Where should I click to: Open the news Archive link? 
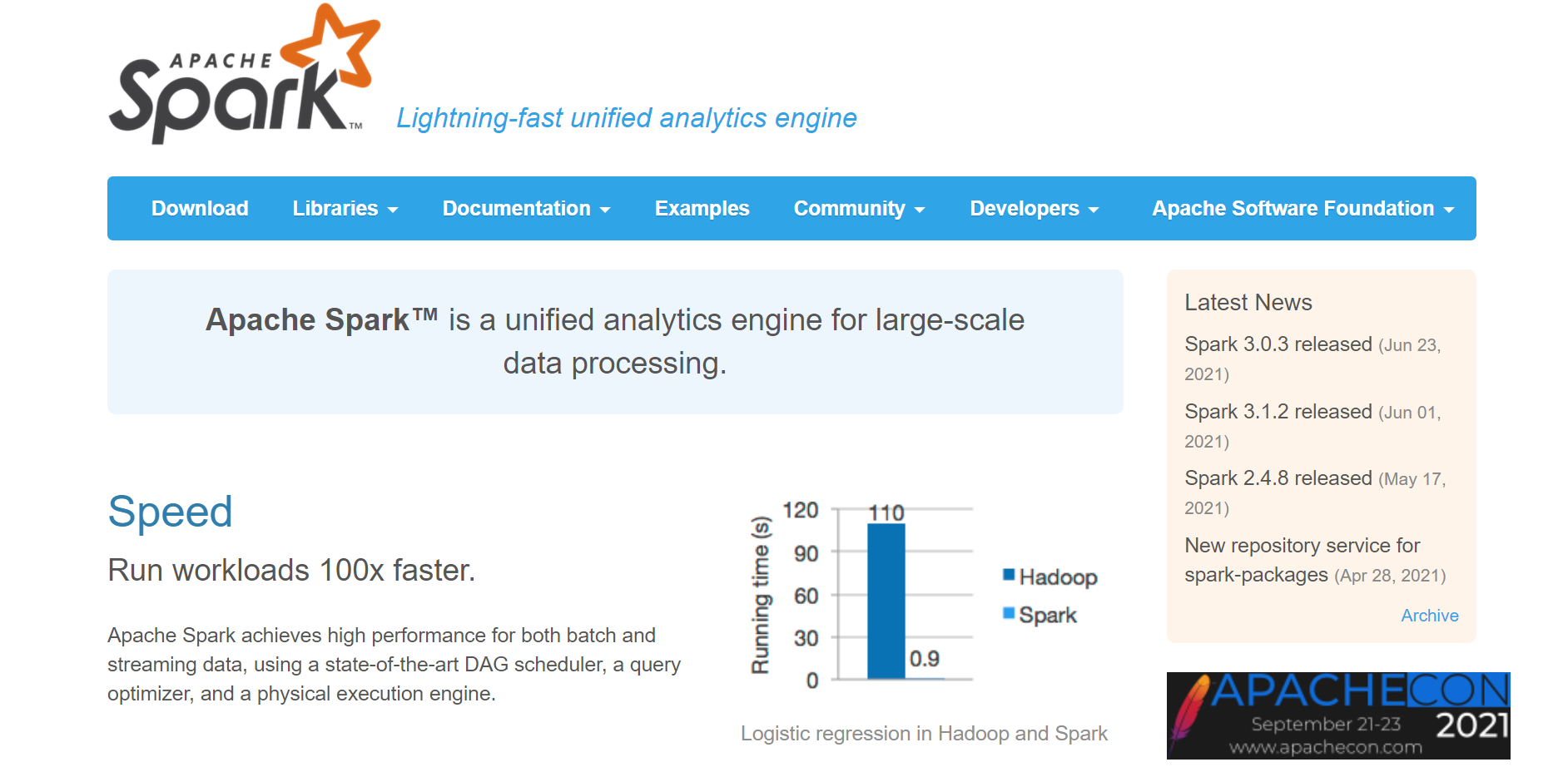pos(1429,616)
